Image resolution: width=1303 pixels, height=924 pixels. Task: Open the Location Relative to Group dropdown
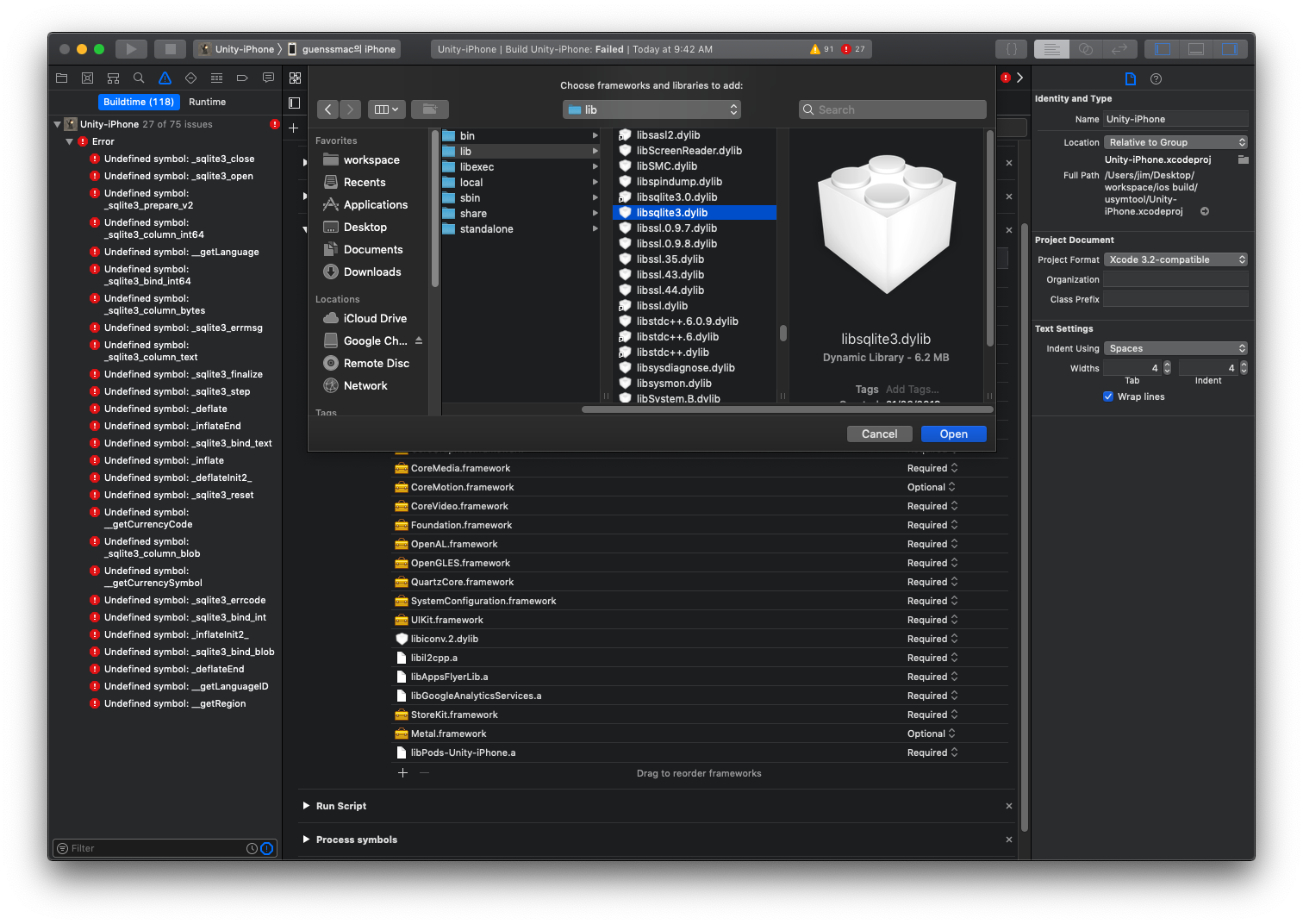tap(1176, 142)
